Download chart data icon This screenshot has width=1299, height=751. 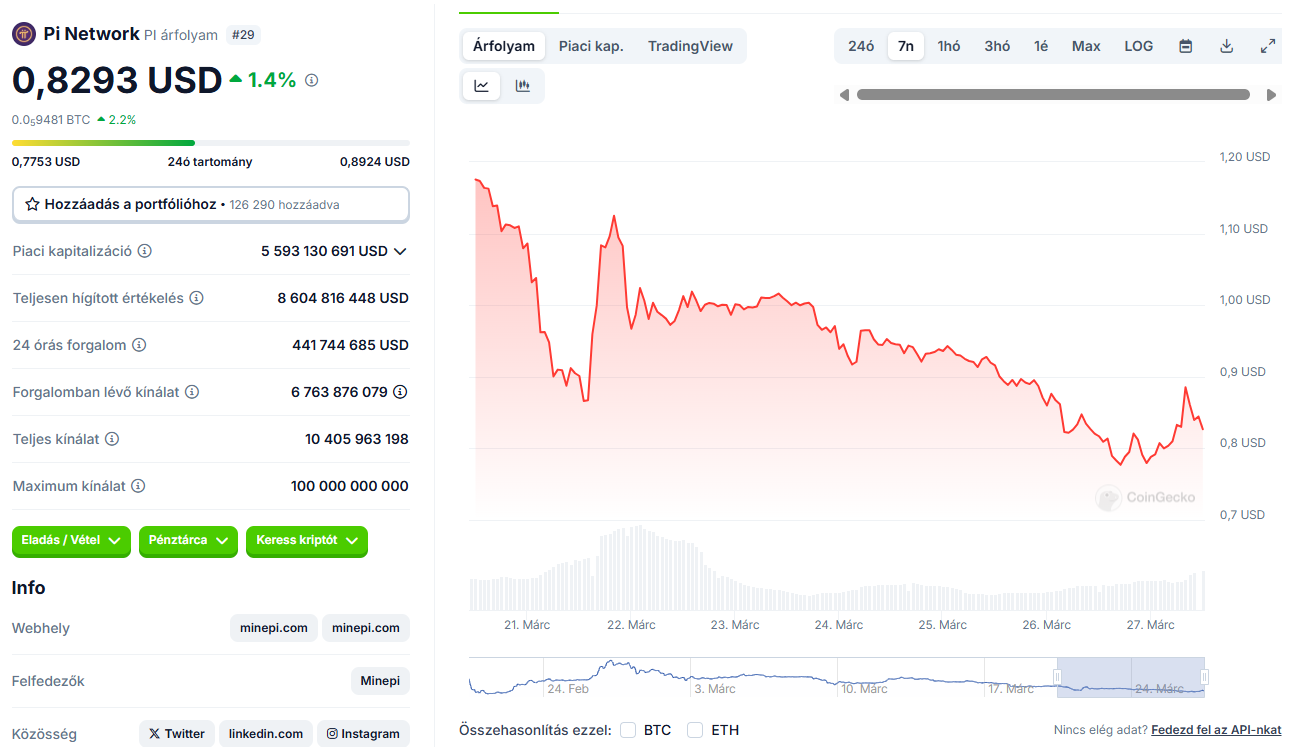click(1227, 46)
